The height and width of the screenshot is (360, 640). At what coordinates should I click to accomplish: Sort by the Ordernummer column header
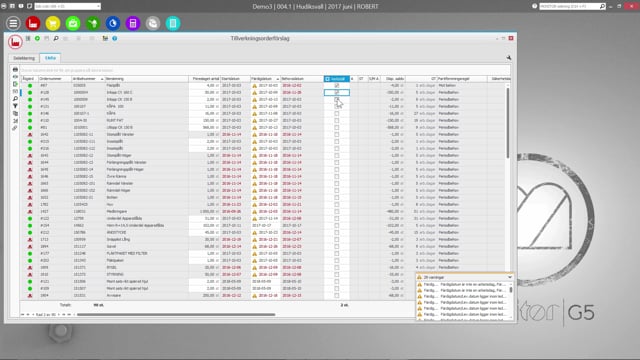[55, 79]
